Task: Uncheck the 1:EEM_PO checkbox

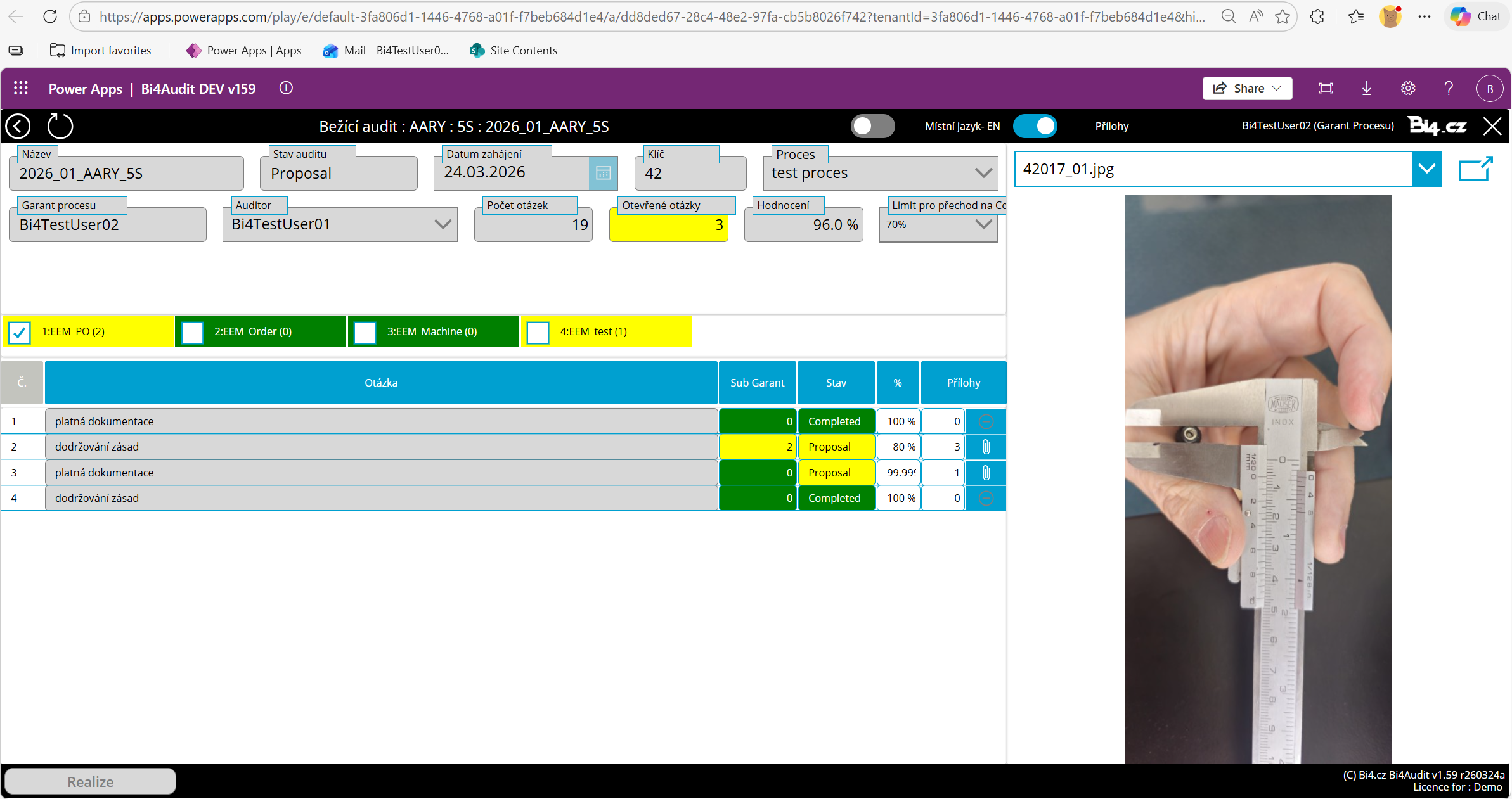Action: 20,332
